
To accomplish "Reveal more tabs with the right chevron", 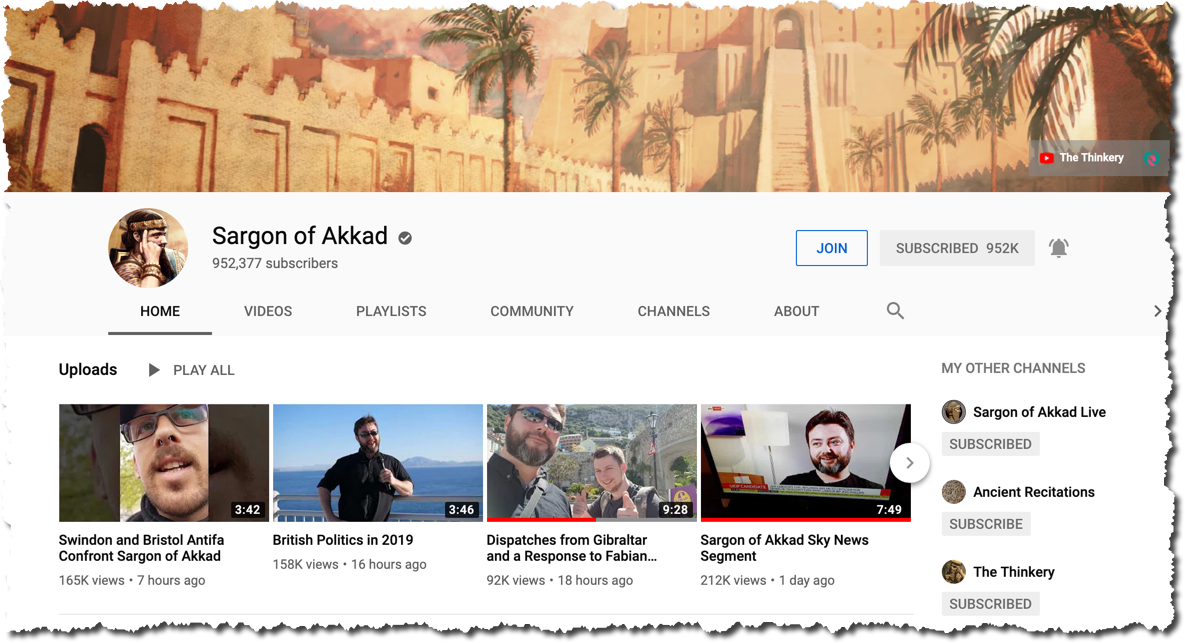I will 1157,311.
